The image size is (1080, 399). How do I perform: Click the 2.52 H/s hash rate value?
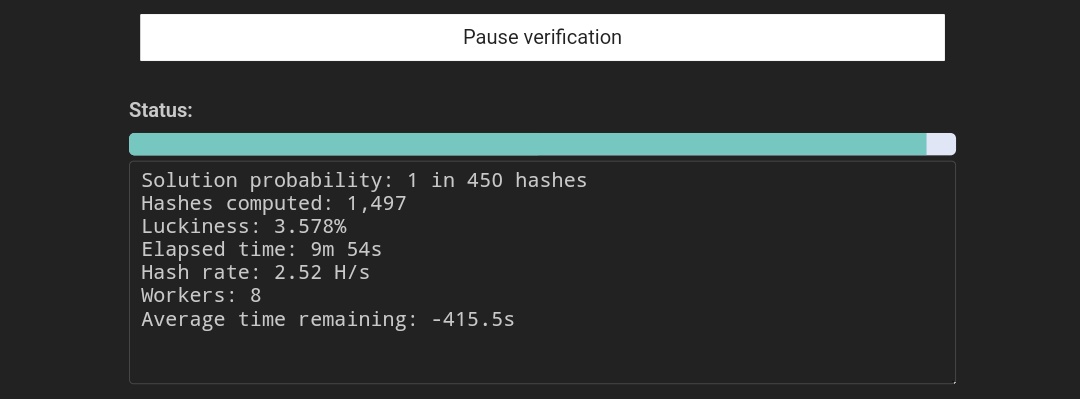[322, 272]
